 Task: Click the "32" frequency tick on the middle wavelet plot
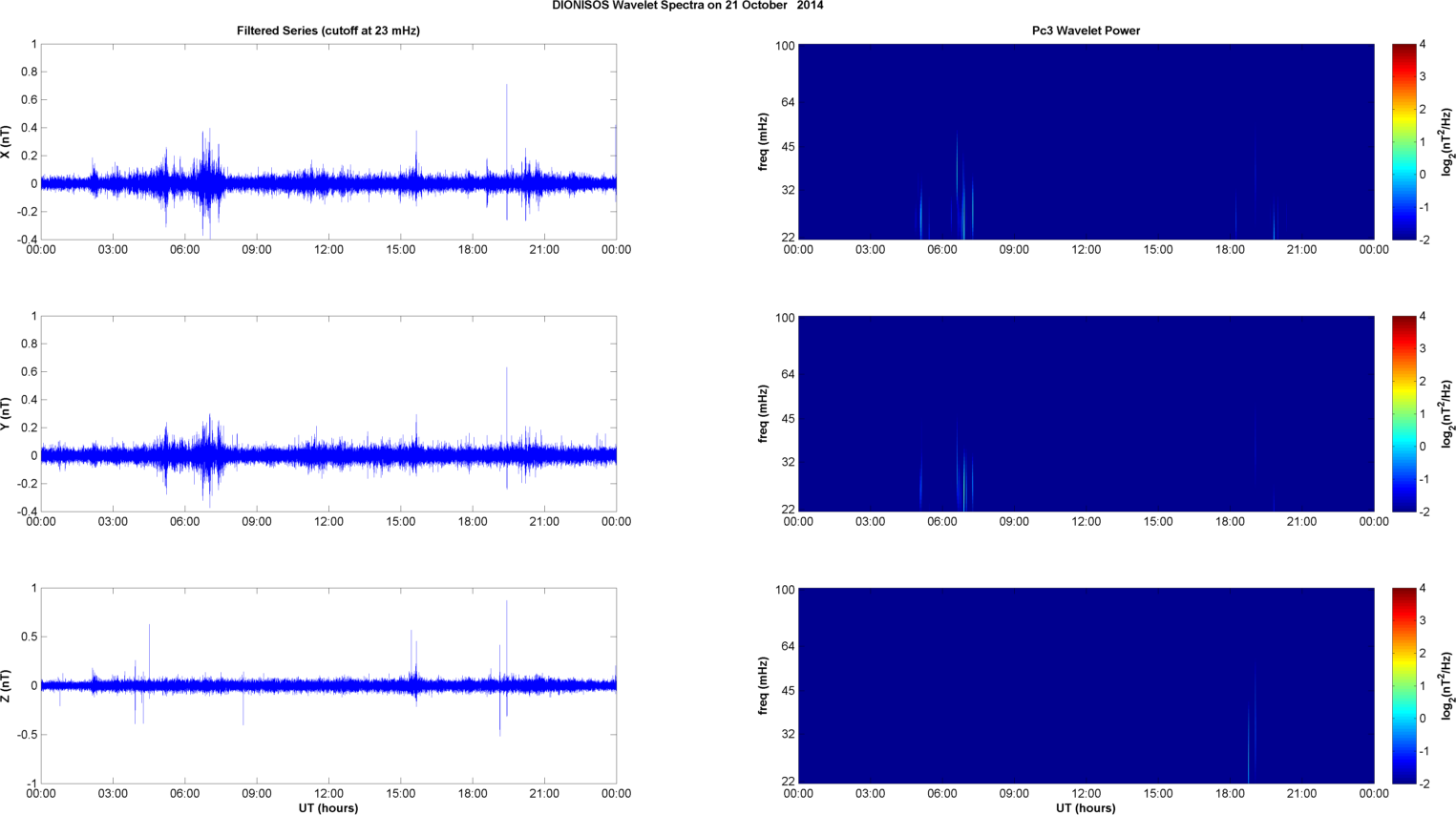click(x=788, y=463)
